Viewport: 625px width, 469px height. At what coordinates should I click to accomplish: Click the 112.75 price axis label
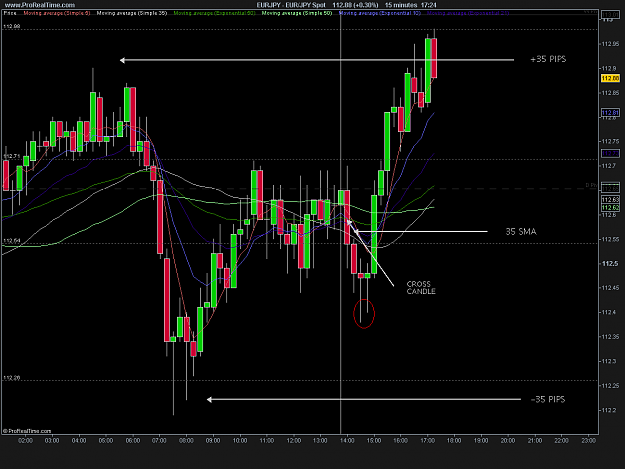click(610, 141)
